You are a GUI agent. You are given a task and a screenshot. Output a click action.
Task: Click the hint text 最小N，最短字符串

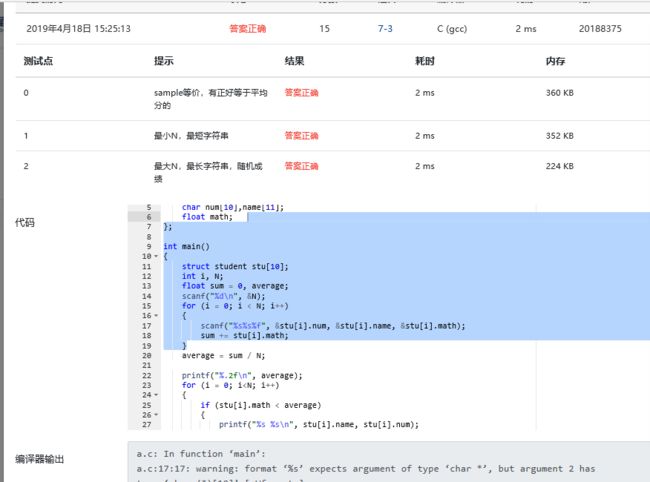coord(191,136)
